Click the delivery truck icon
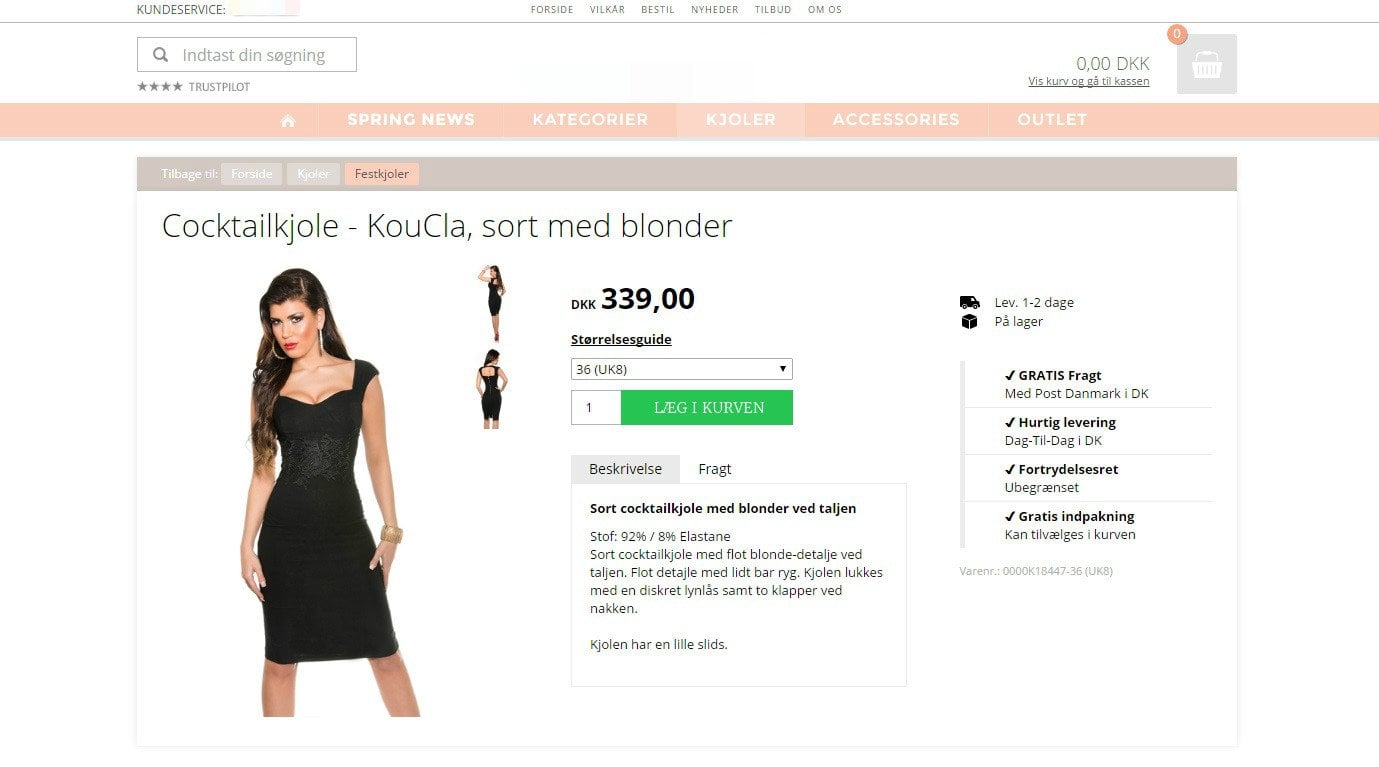Viewport: 1379px width, 767px height. tap(969, 302)
